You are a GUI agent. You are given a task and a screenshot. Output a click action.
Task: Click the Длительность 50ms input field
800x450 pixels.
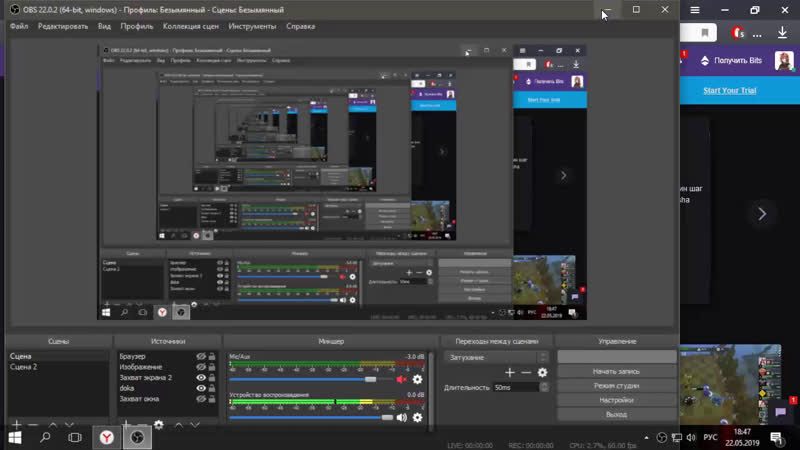click(x=516, y=387)
